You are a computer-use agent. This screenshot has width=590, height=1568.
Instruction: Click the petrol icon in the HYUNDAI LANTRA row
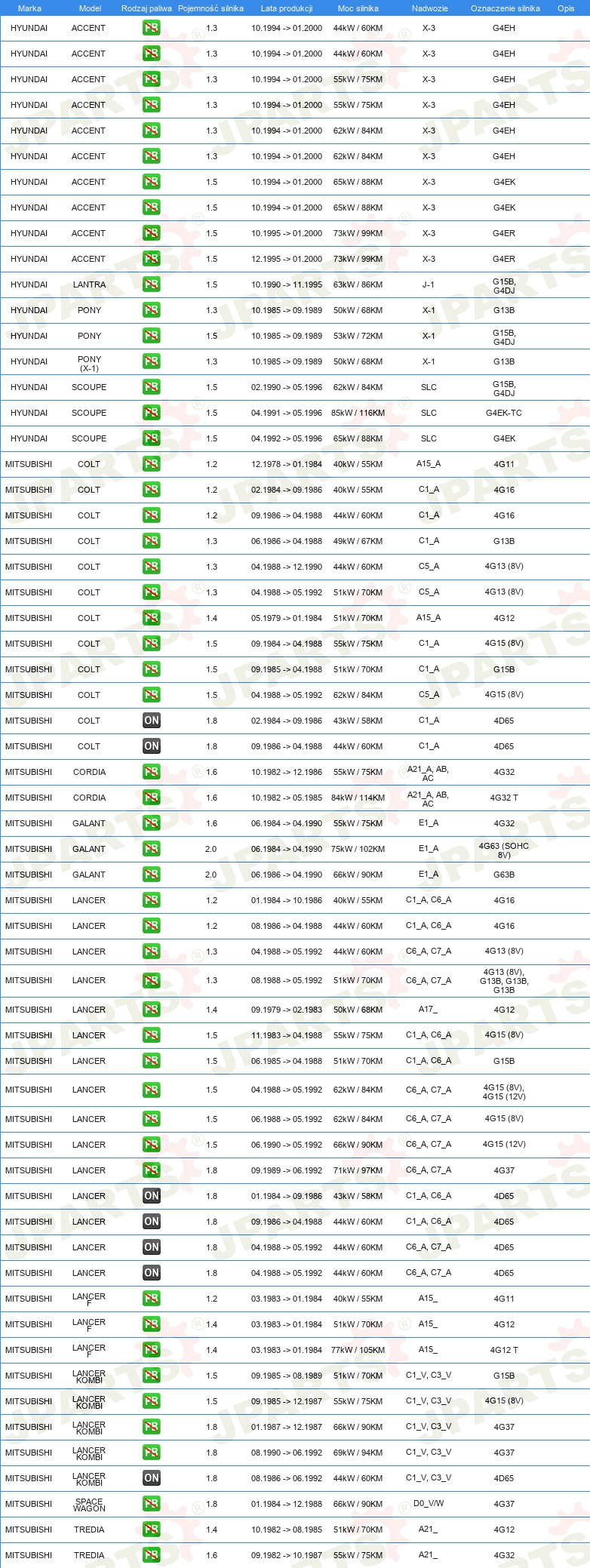point(151,284)
